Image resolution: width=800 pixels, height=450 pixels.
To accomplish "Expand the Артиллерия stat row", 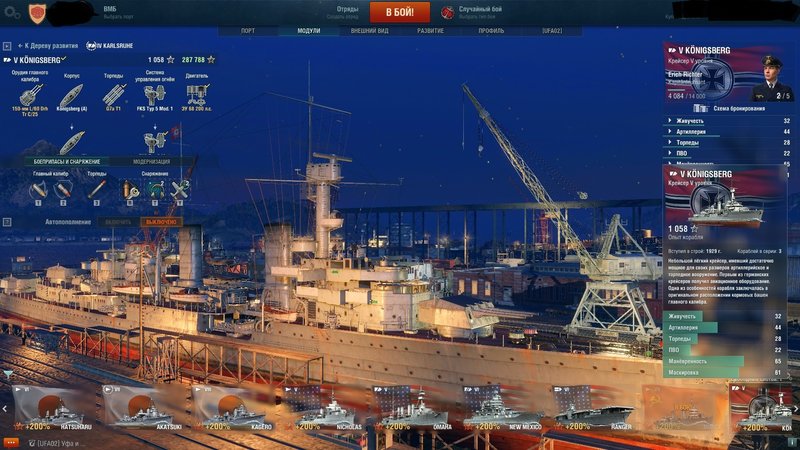I will pyautogui.click(x=729, y=132).
